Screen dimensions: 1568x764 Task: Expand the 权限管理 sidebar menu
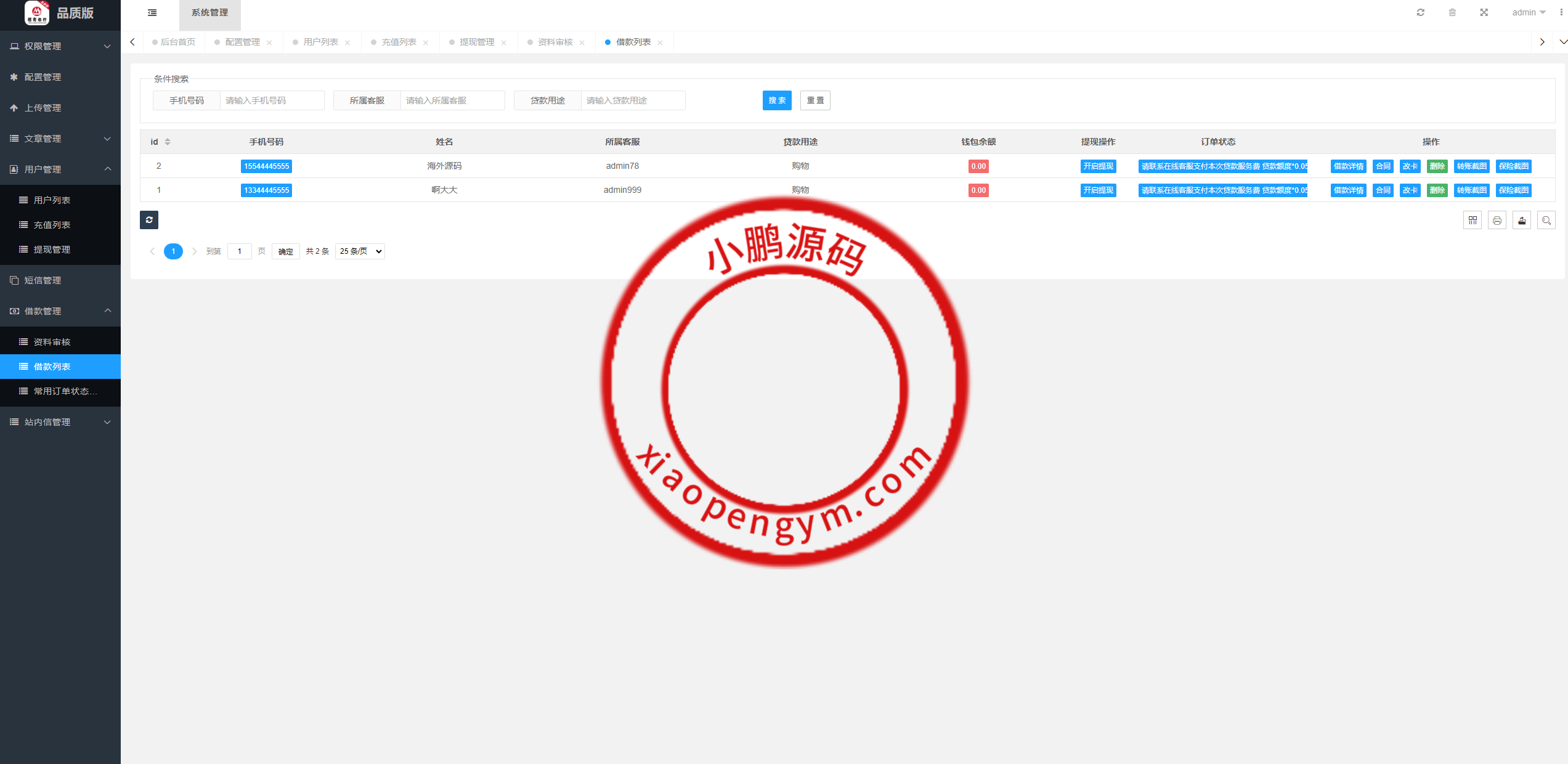(x=60, y=46)
